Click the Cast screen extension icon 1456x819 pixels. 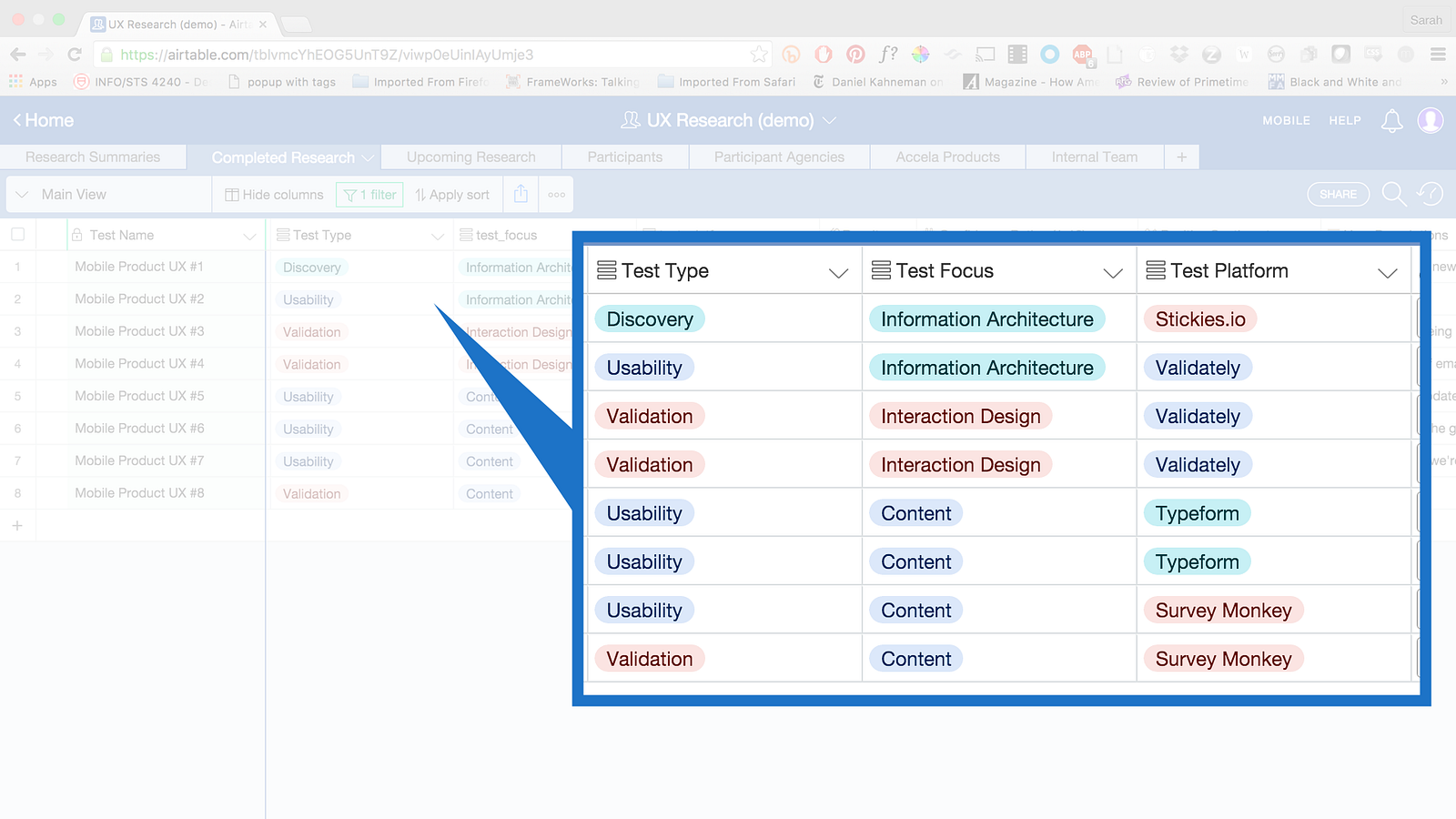point(985,55)
